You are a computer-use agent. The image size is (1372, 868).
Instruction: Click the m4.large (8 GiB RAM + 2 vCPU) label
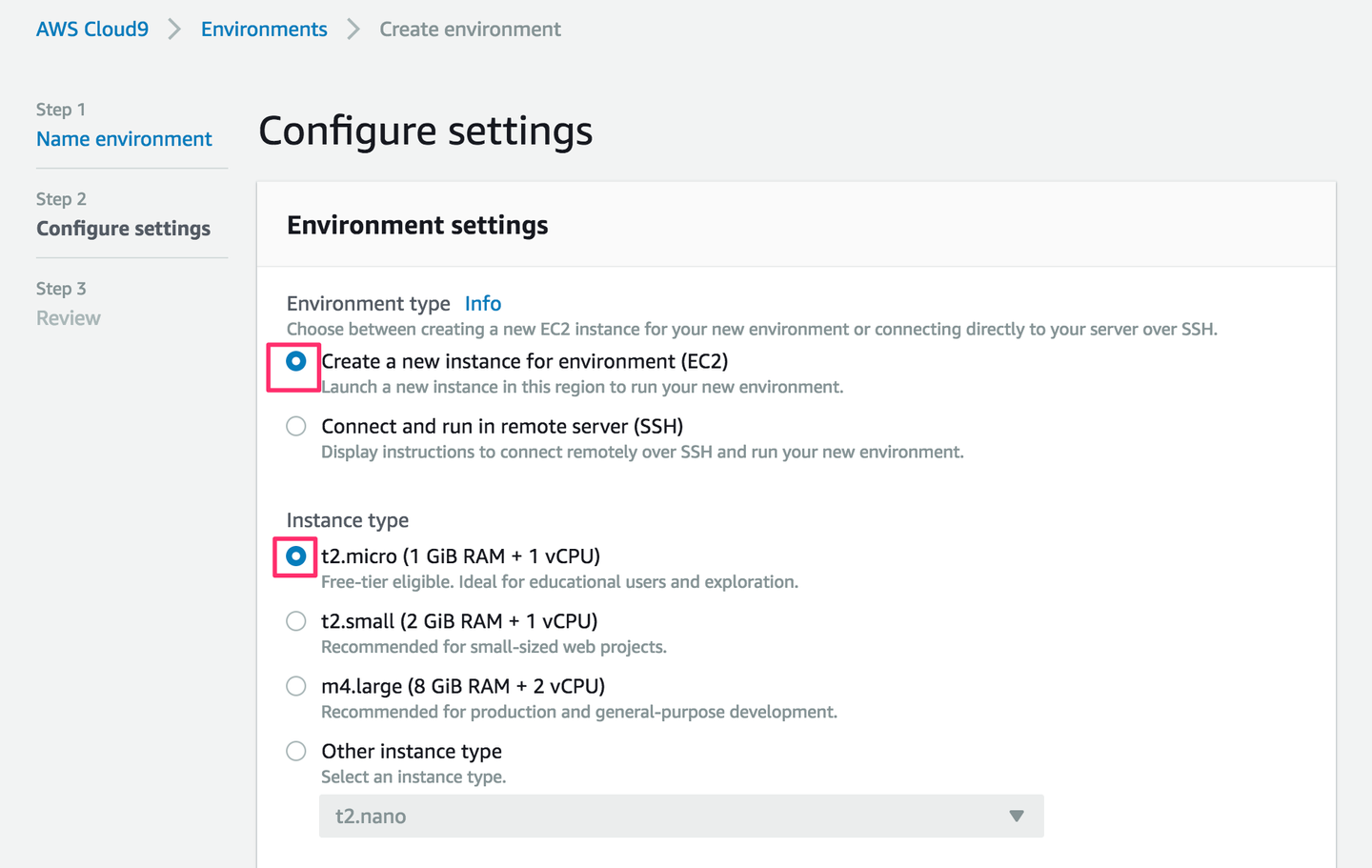point(463,686)
